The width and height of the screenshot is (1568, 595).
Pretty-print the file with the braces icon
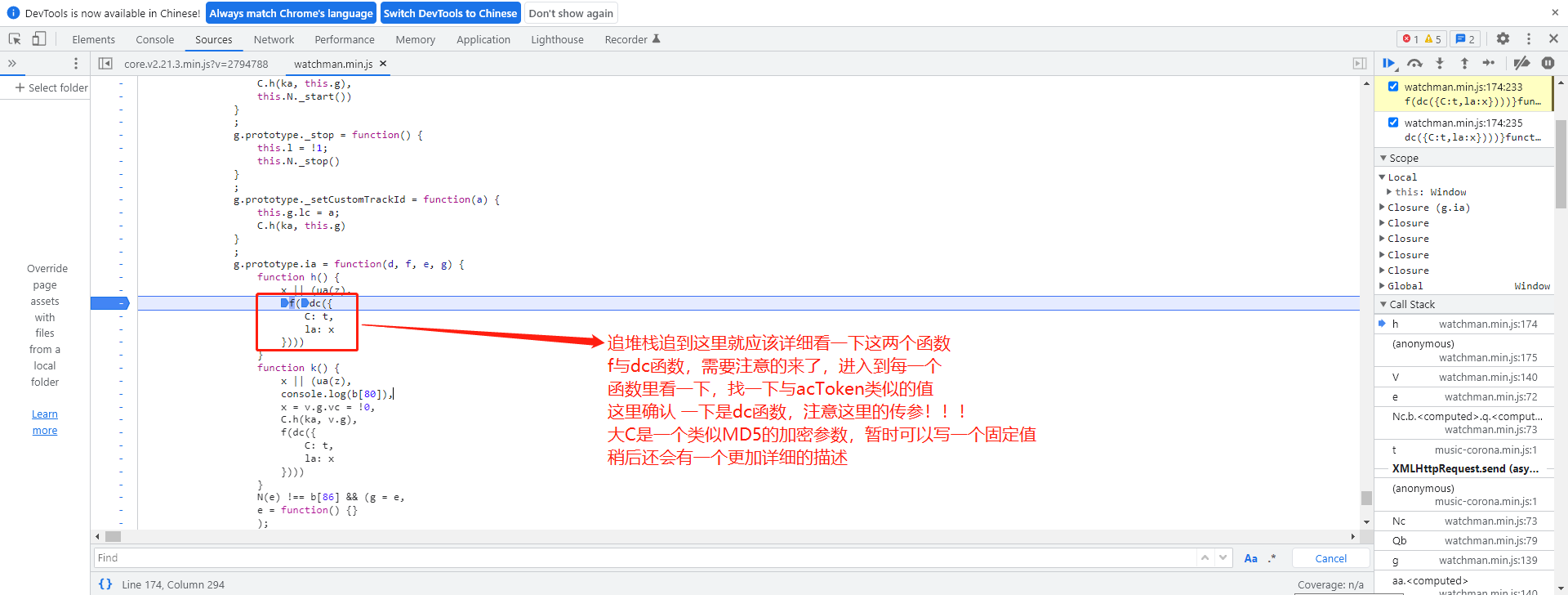[105, 584]
